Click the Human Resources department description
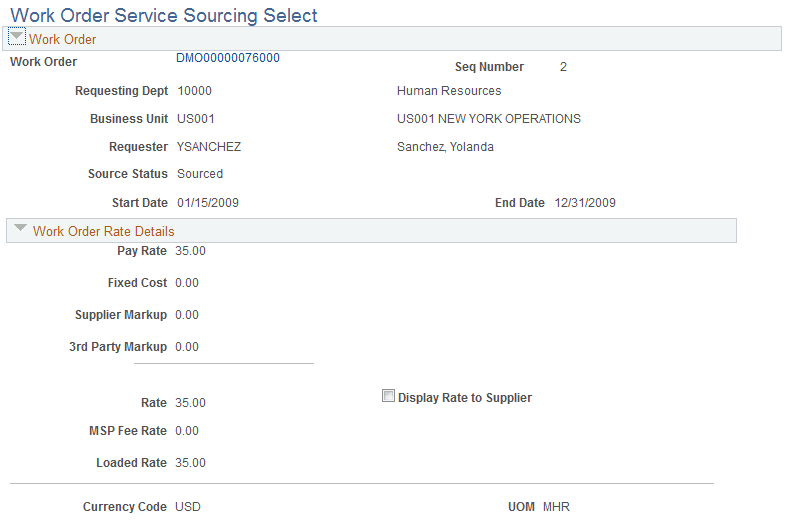The height and width of the screenshot is (527, 787). [449, 91]
